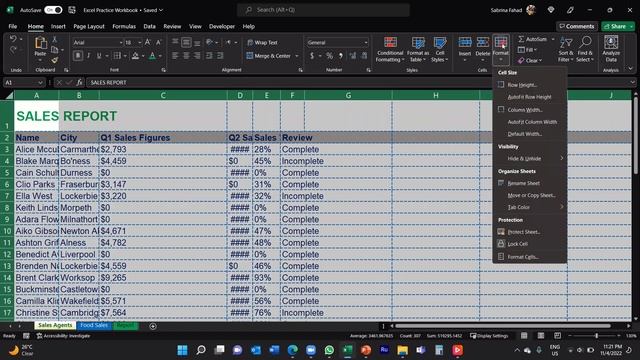Click the Cut scissors icon

(55, 40)
